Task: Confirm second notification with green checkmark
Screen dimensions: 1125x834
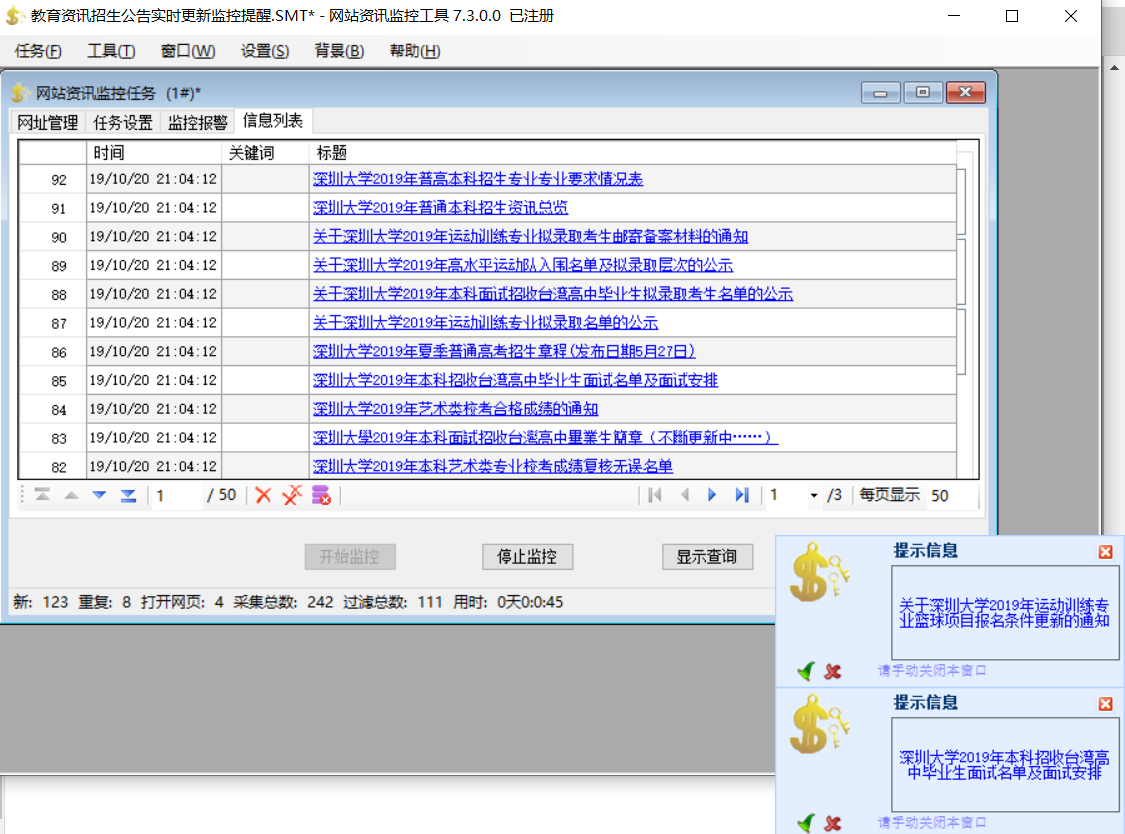Action: click(806, 823)
